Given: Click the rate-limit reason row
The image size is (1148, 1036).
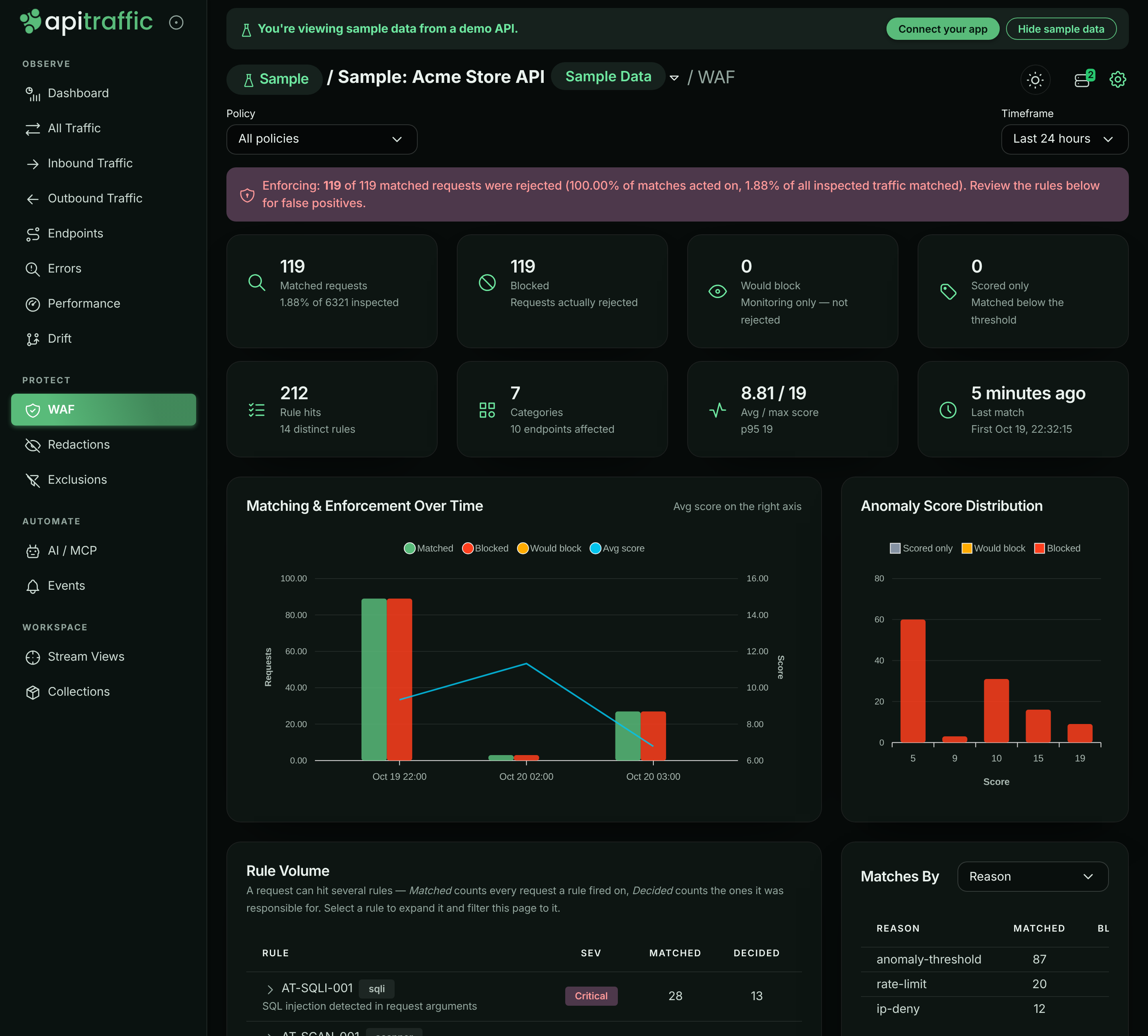Looking at the screenshot, I should point(985,984).
